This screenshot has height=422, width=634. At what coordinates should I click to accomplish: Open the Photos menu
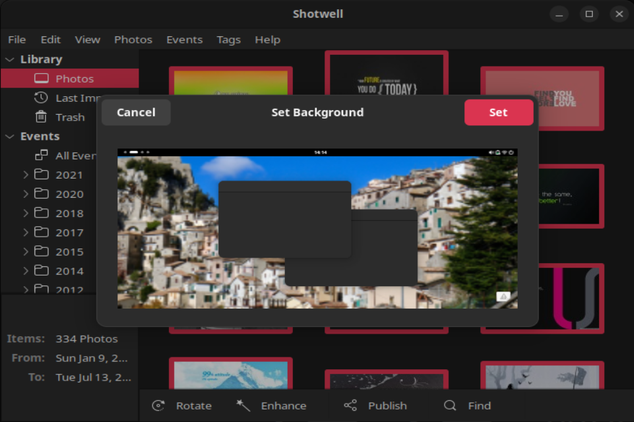133,40
